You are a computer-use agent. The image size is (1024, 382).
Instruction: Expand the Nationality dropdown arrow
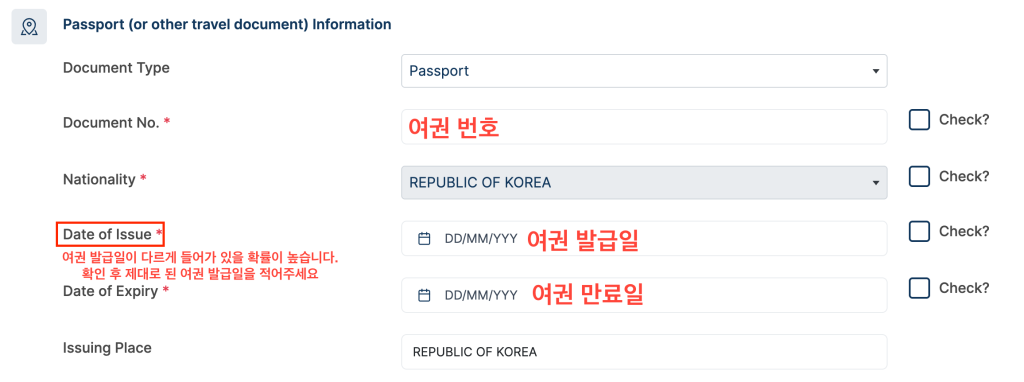[876, 183]
